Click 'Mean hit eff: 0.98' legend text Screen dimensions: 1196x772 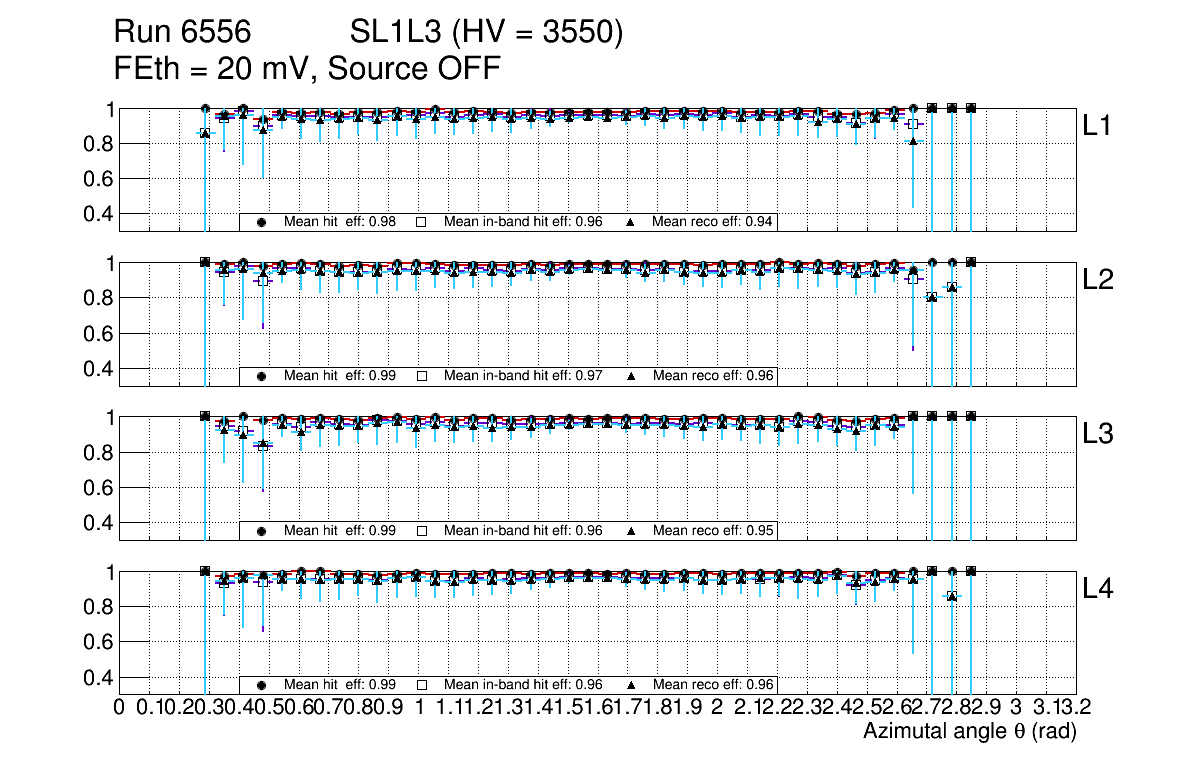(340, 222)
